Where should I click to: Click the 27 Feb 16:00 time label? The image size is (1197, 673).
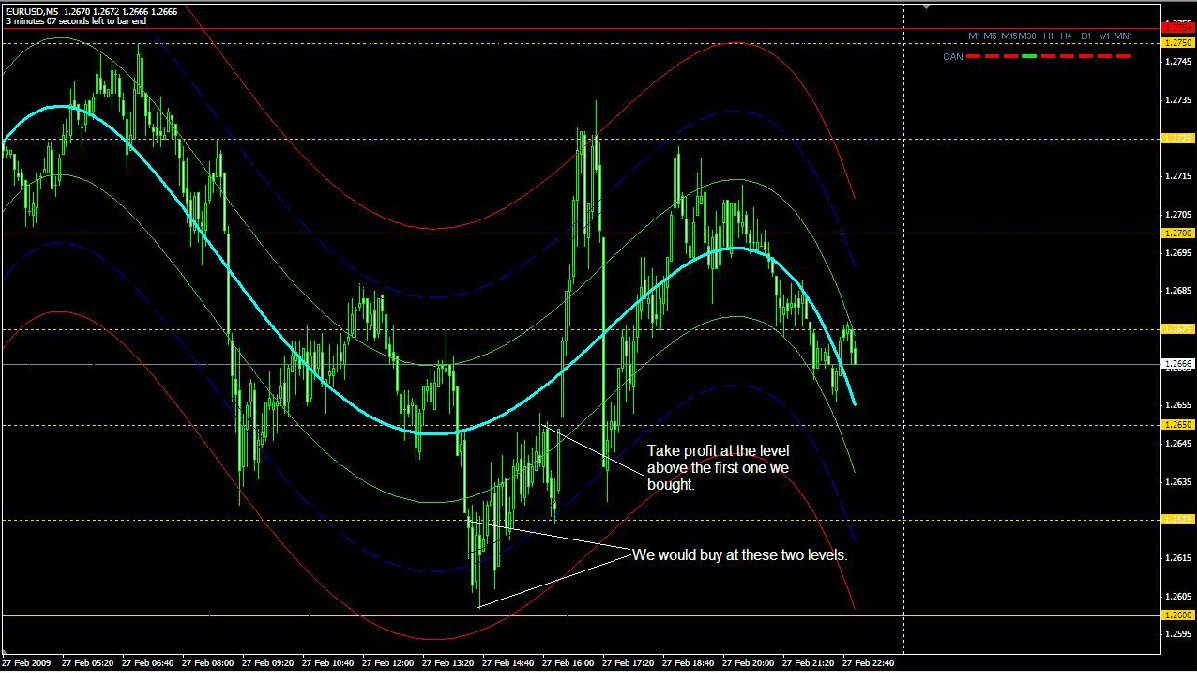(x=569, y=663)
